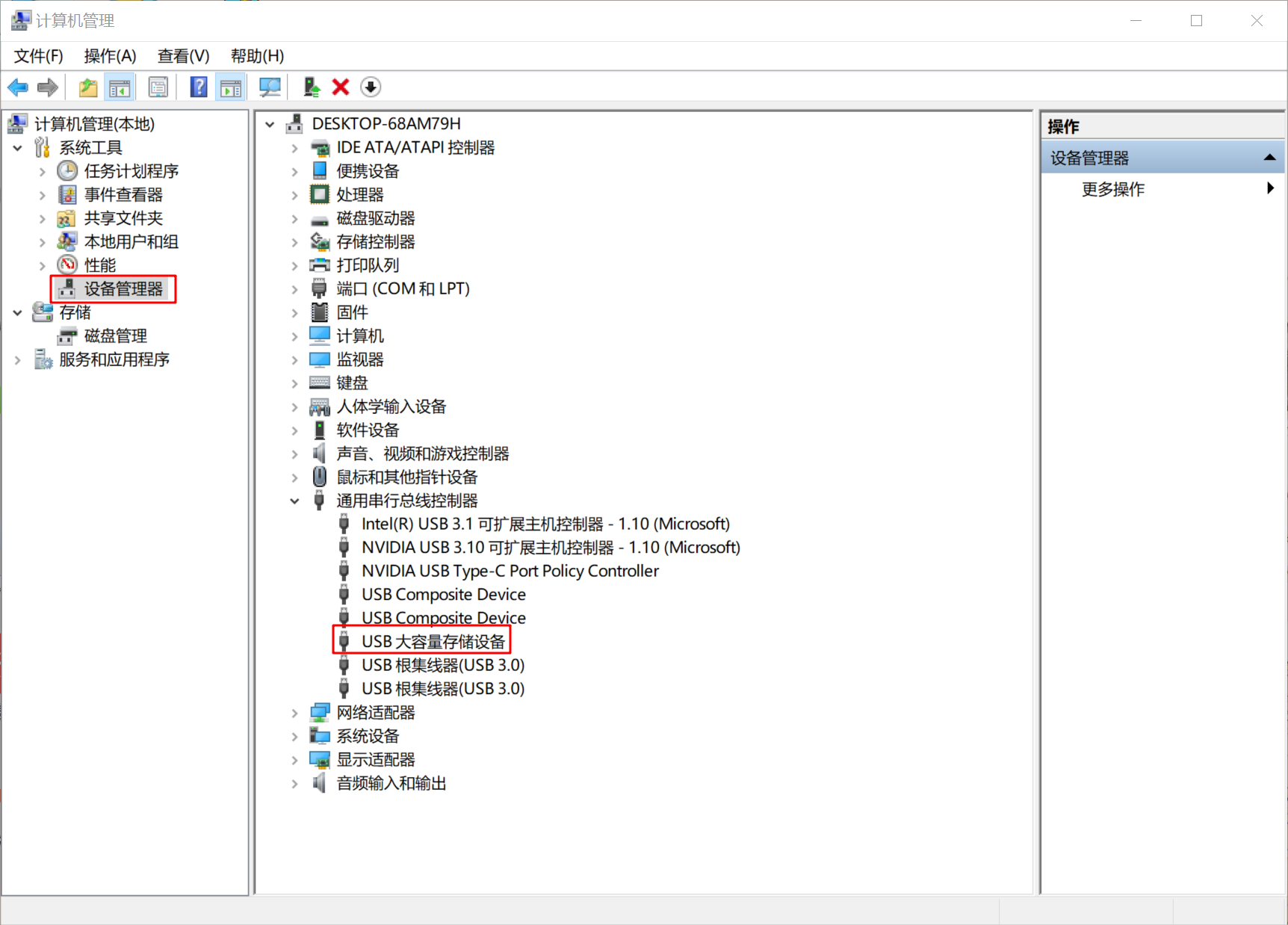Click the Disable device down-arrow icon
Image resolution: width=1288 pixels, height=925 pixels.
coord(371,87)
